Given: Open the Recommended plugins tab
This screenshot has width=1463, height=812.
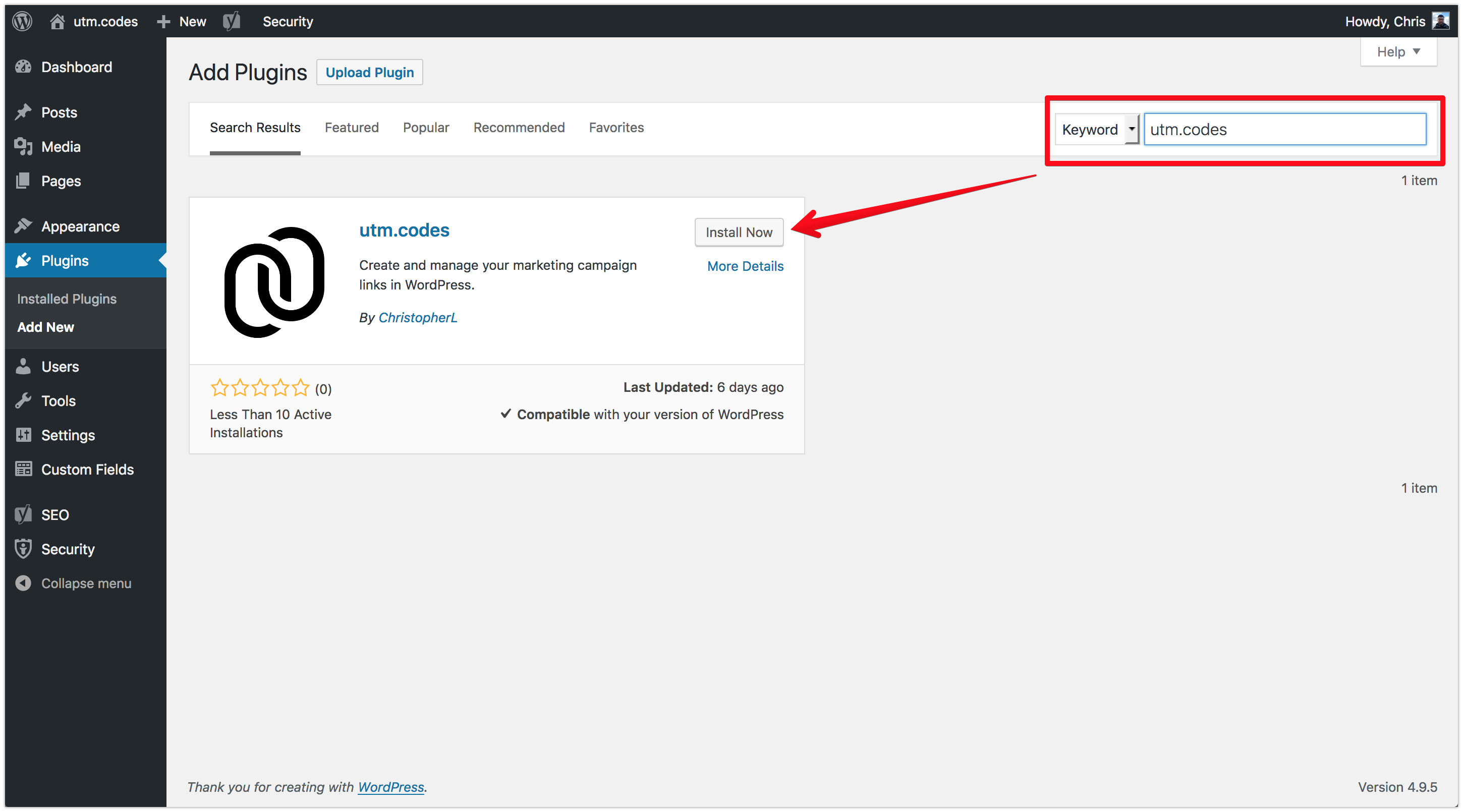Looking at the screenshot, I should pyautogui.click(x=519, y=127).
